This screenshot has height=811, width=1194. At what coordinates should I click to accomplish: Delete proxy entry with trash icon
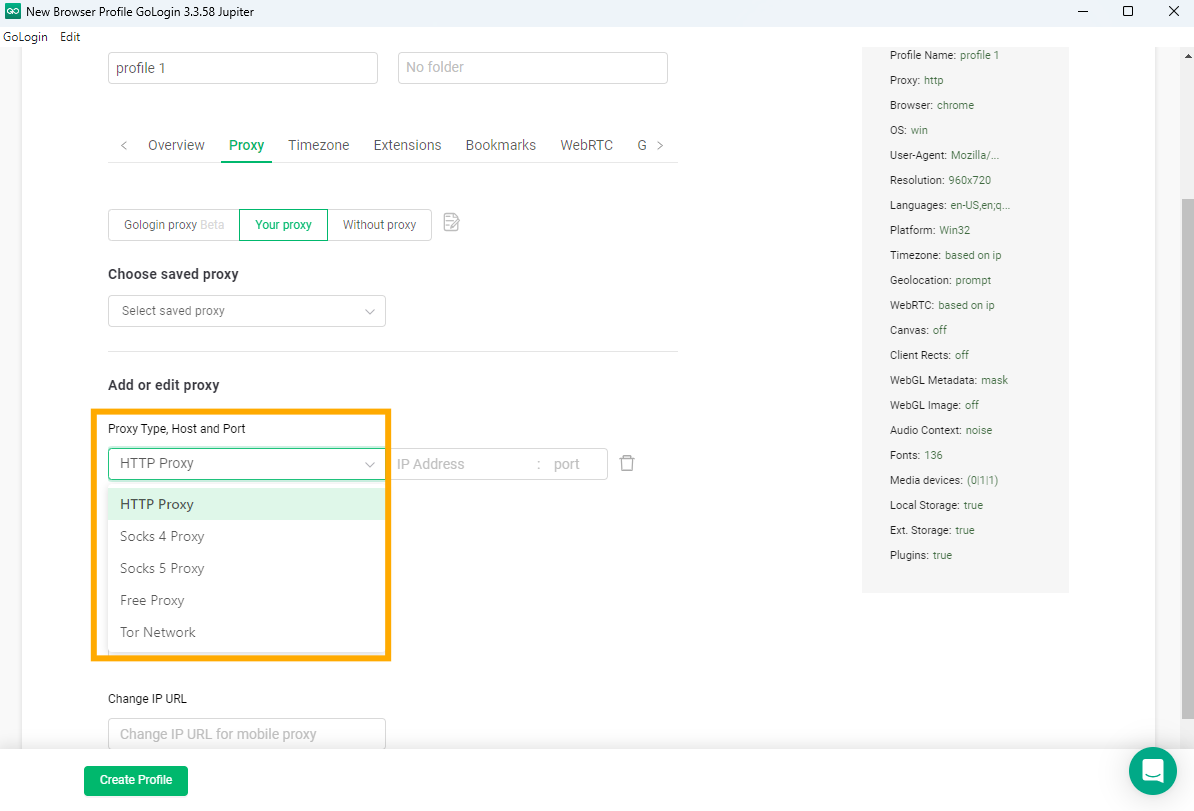pyautogui.click(x=627, y=463)
